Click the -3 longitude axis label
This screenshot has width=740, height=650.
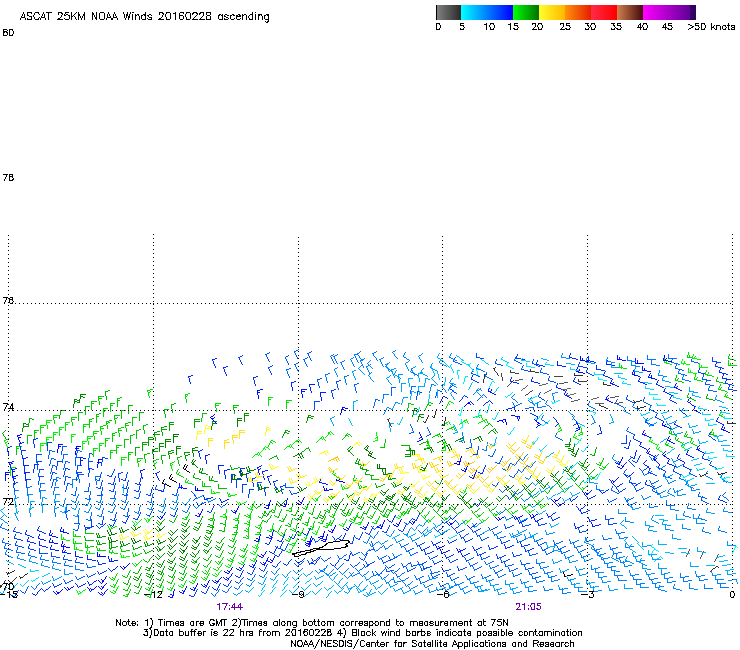(588, 594)
